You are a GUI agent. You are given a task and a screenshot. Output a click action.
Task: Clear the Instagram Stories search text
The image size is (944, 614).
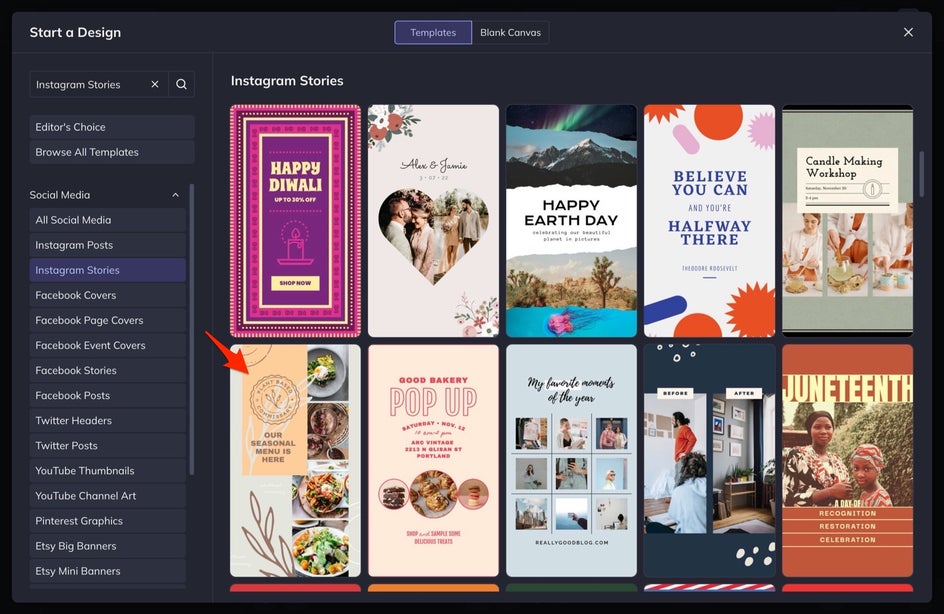[x=155, y=84]
